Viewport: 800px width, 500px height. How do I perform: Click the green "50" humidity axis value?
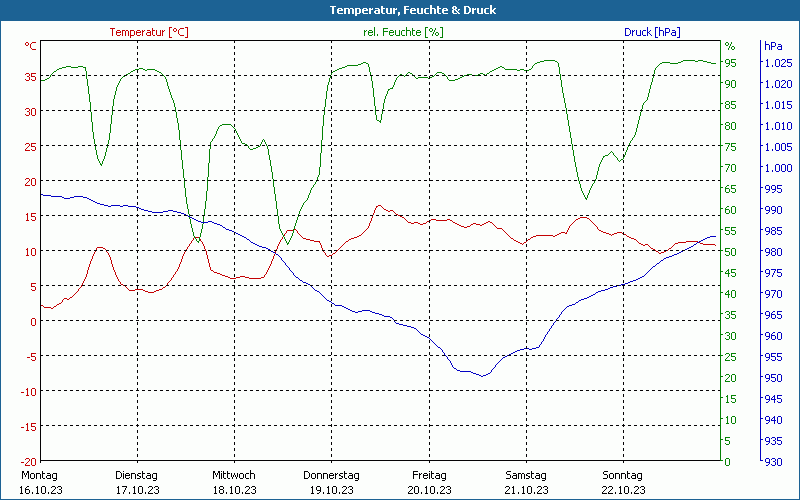coord(731,252)
